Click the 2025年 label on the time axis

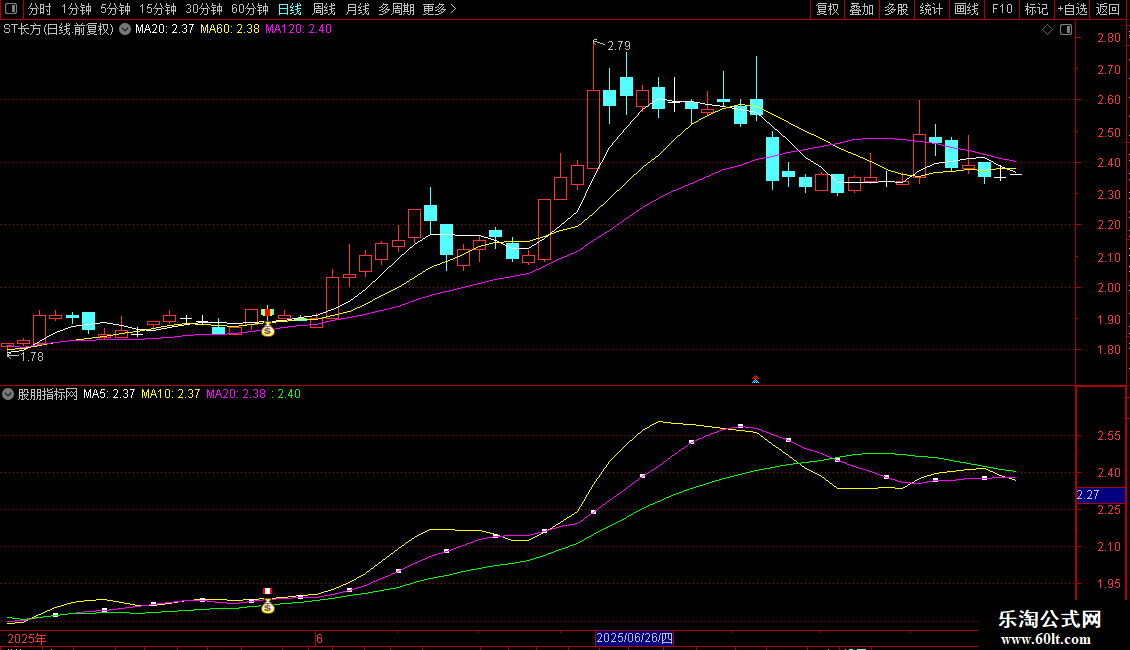point(27,639)
